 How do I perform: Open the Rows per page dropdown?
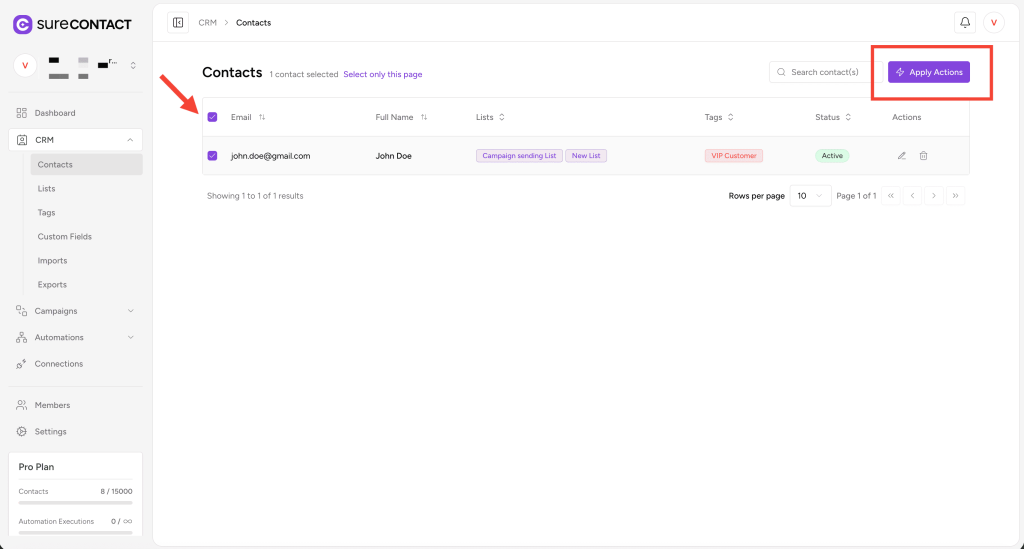coord(810,196)
